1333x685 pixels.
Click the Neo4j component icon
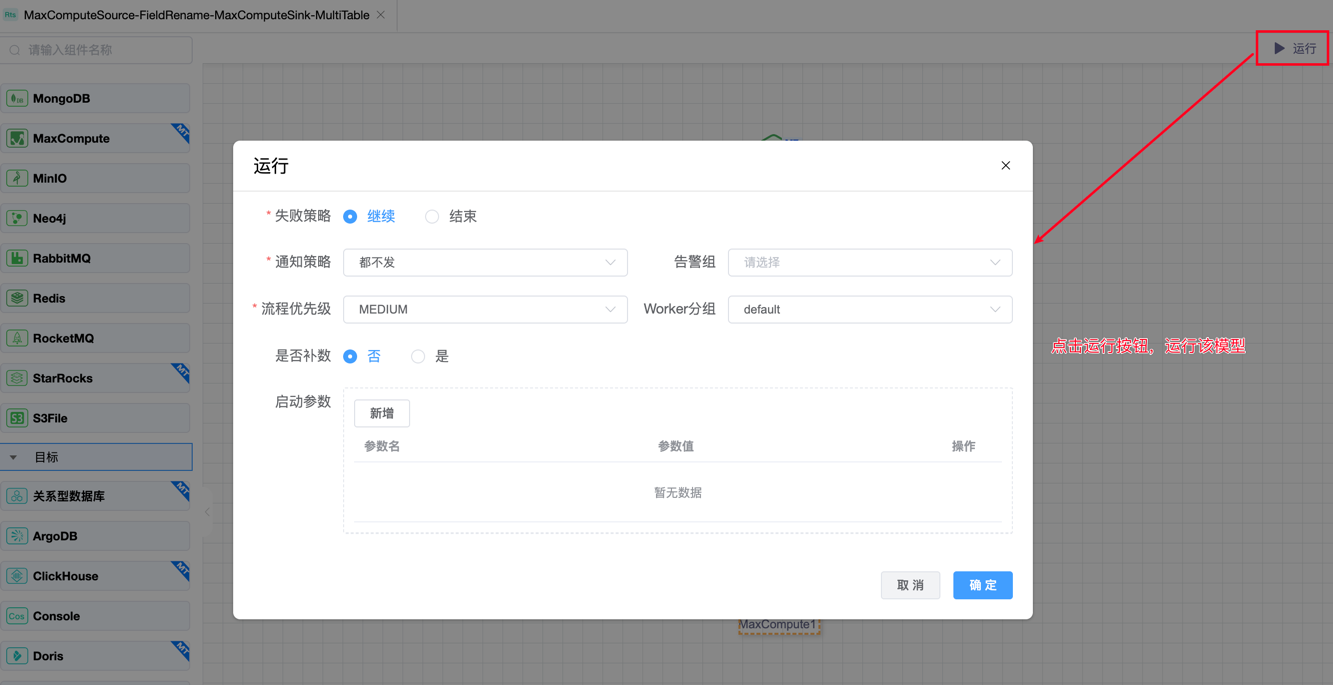point(17,218)
